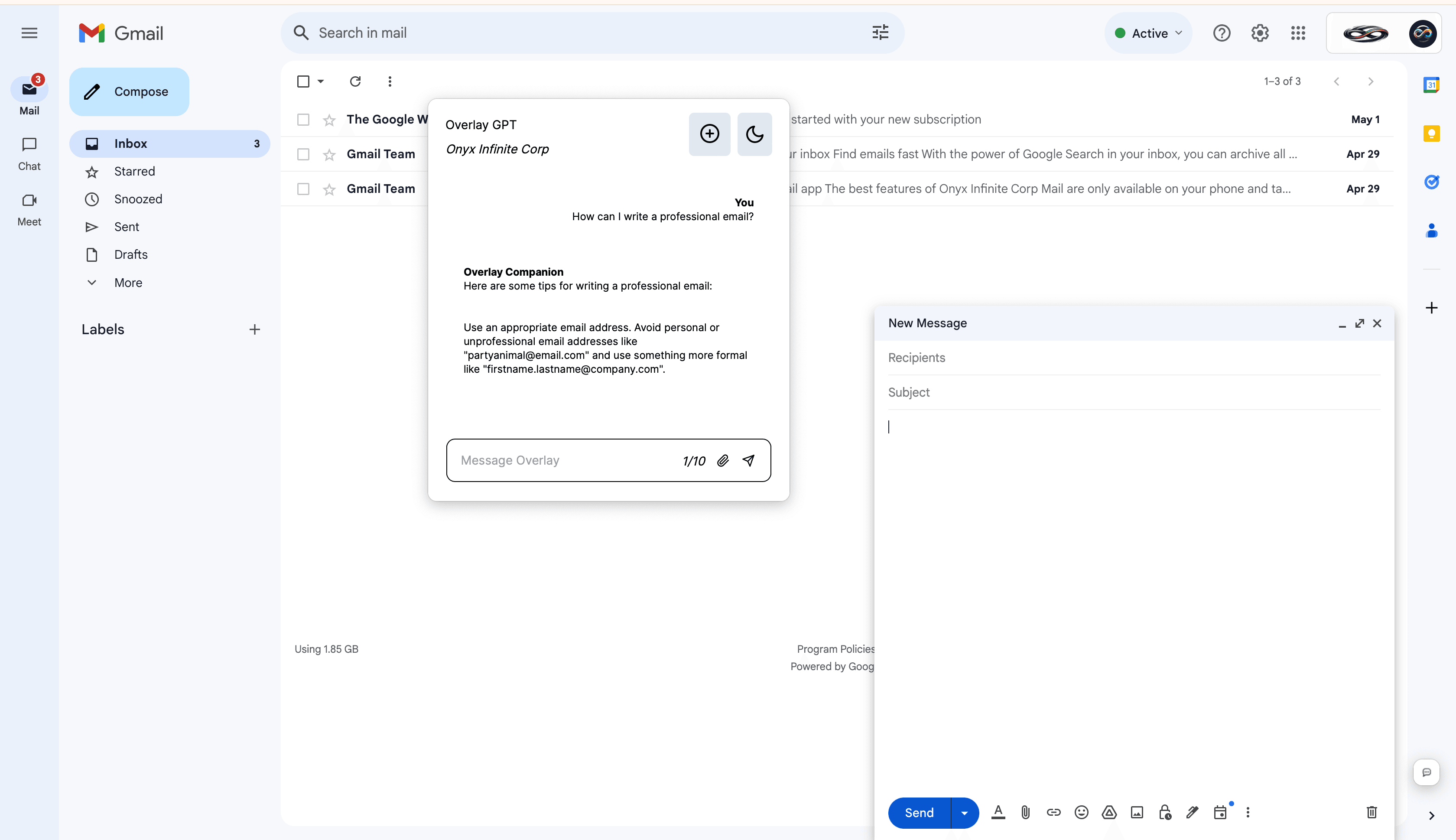
Task: Select the Starred label in Gmail sidebar
Action: [134, 171]
